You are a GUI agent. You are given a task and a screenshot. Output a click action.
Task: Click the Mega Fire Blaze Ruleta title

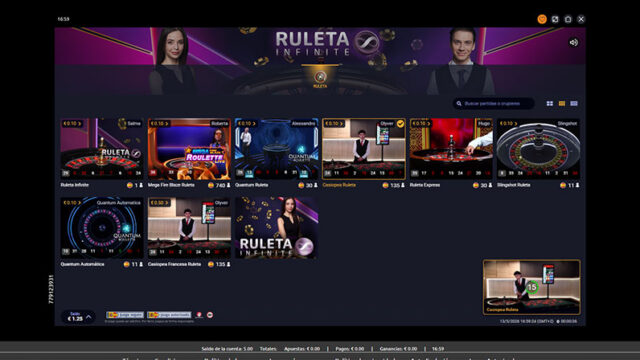(x=171, y=185)
